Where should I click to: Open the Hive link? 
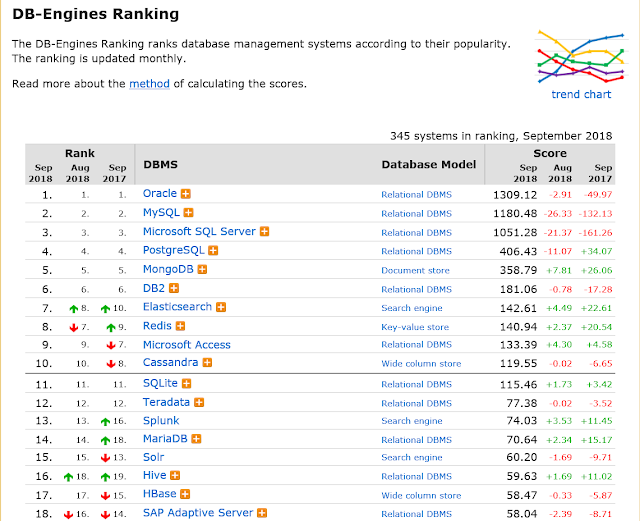[155, 476]
